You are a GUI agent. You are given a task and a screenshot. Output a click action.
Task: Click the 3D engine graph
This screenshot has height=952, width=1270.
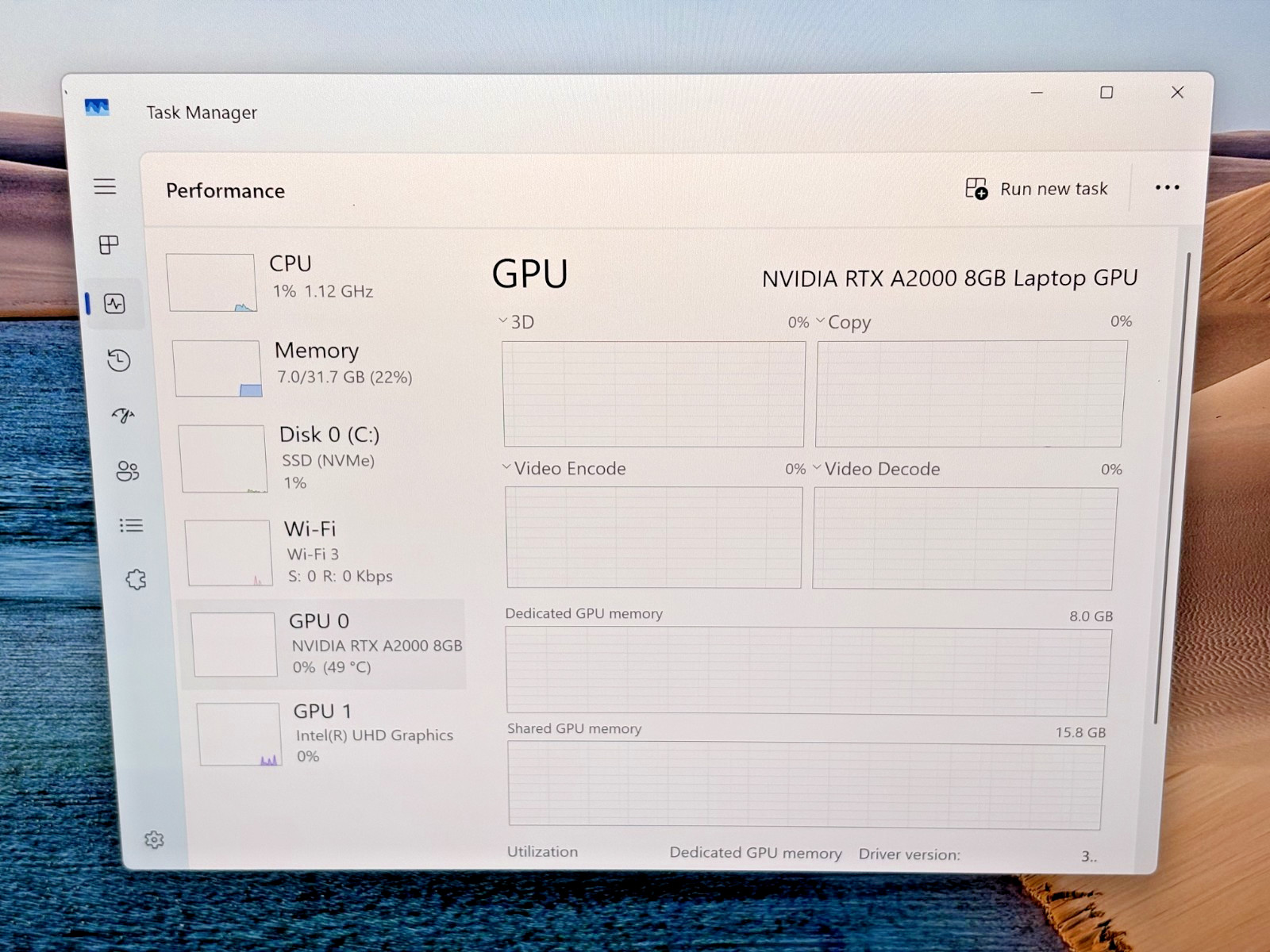(654, 394)
